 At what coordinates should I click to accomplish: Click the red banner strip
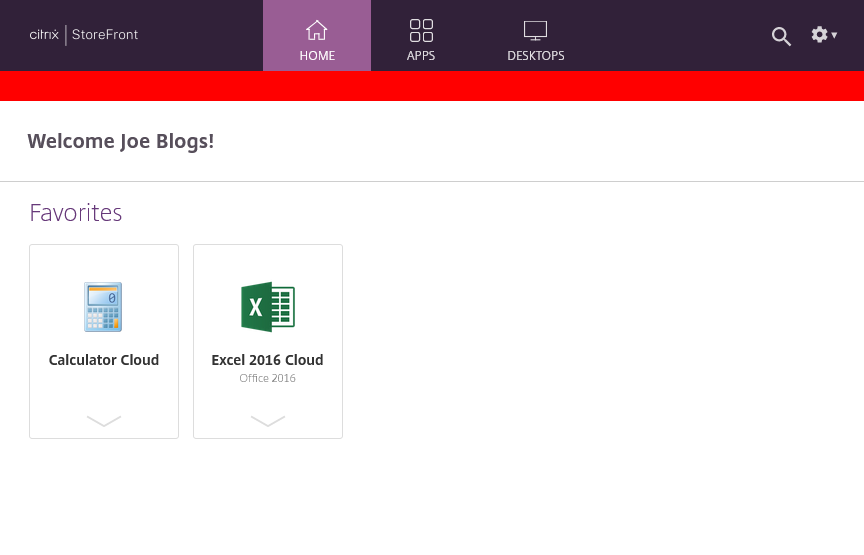pyautogui.click(x=432, y=86)
